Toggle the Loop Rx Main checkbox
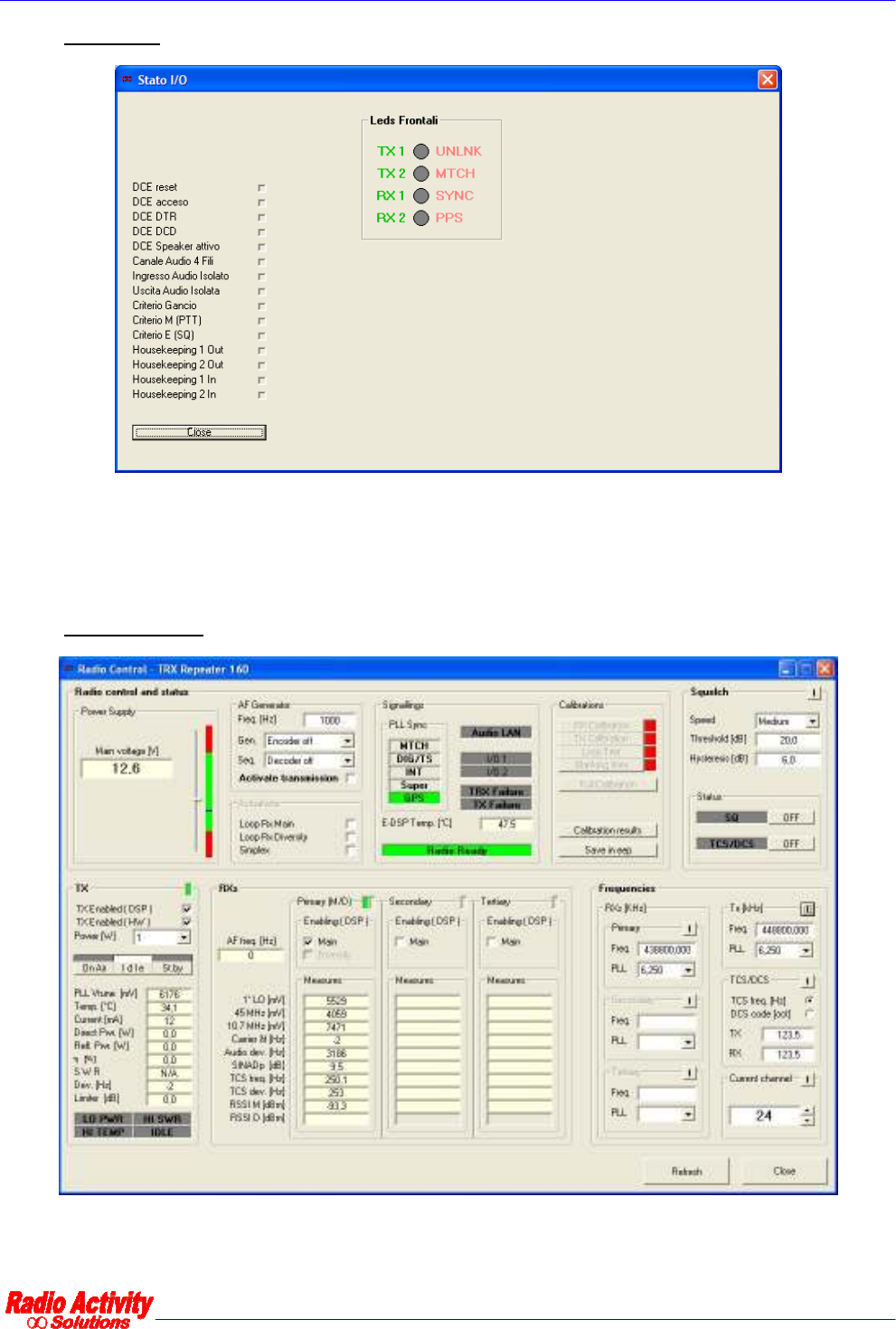Viewport: 896px width, 1329px height. 351,824
